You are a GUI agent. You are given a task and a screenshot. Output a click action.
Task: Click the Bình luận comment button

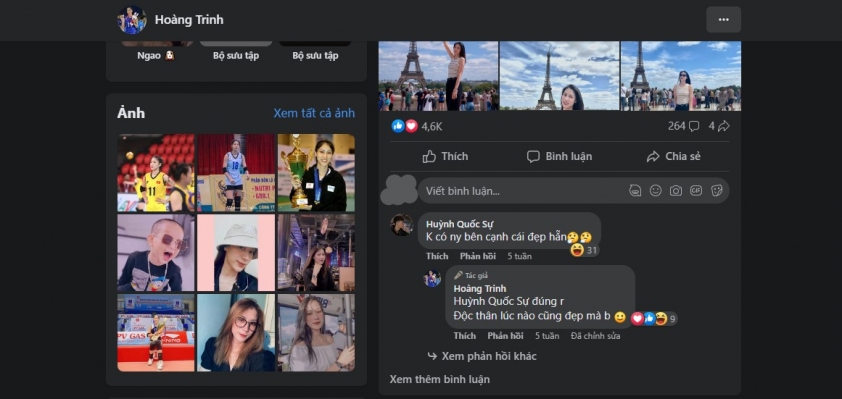tap(560, 156)
